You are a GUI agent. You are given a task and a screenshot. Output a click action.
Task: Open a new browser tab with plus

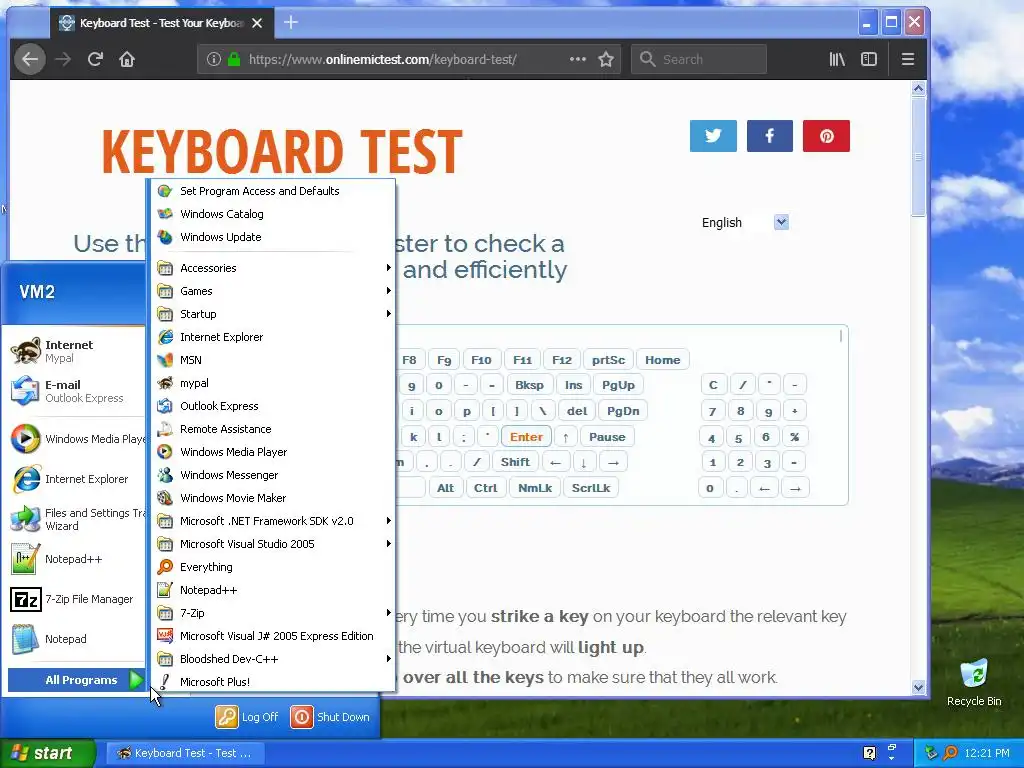pyautogui.click(x=291, y=23)
